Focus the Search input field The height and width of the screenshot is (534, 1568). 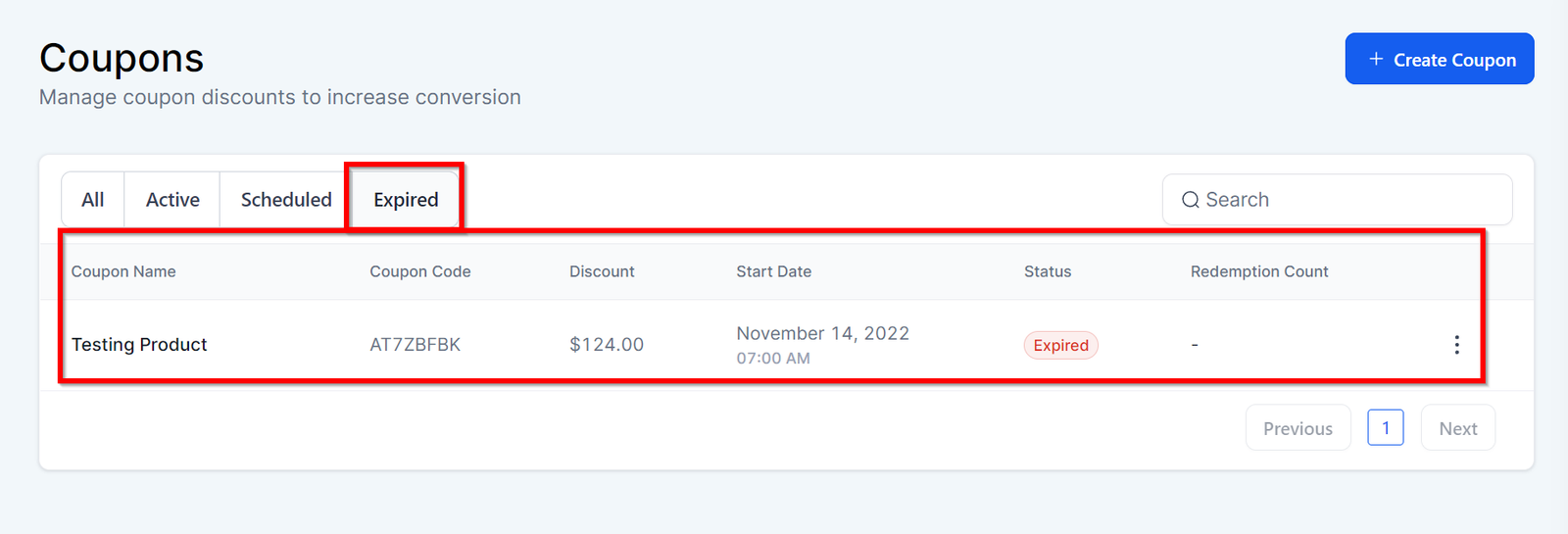(1352, 200)
